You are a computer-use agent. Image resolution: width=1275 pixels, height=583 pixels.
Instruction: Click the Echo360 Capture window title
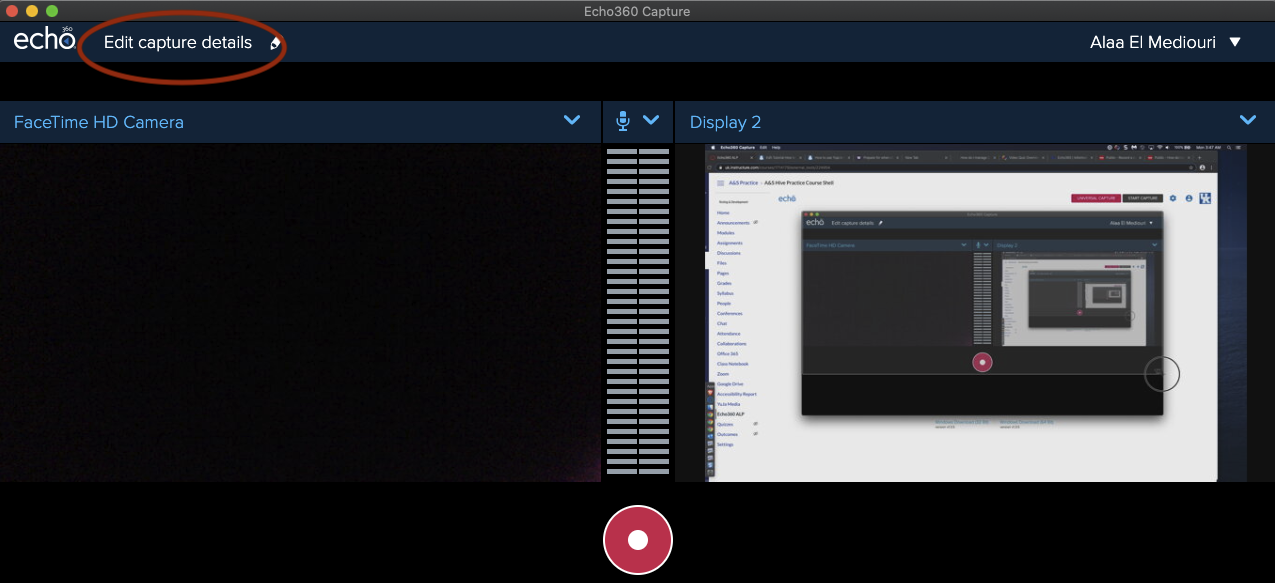(x=637, y=11)
